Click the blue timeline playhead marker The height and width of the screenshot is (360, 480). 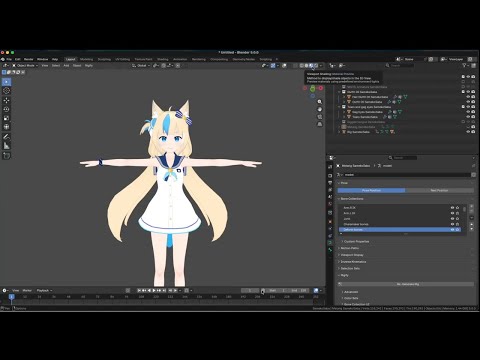click(11, 297)
